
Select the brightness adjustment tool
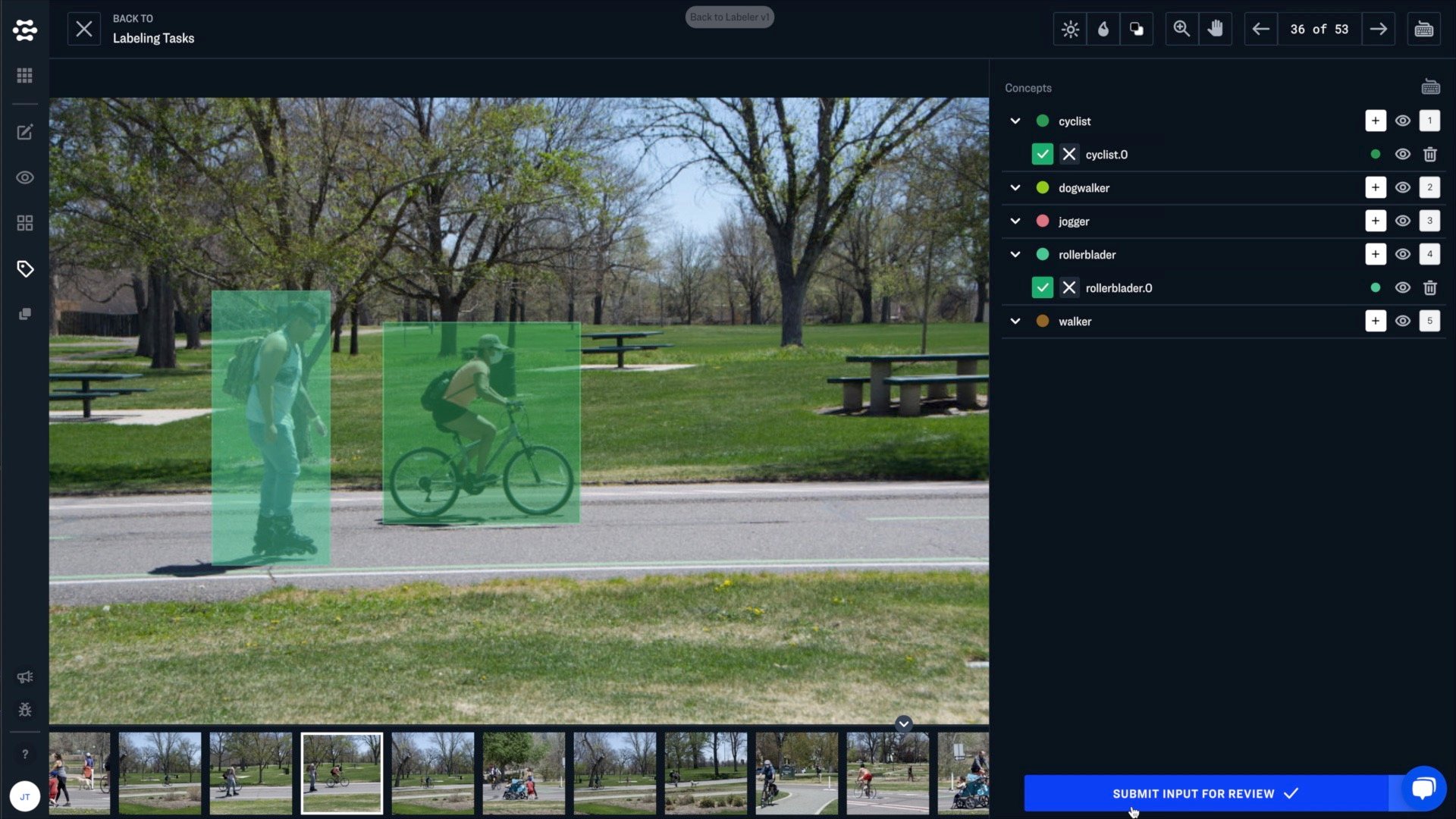pyautogui.click(x=1070, y=30)
